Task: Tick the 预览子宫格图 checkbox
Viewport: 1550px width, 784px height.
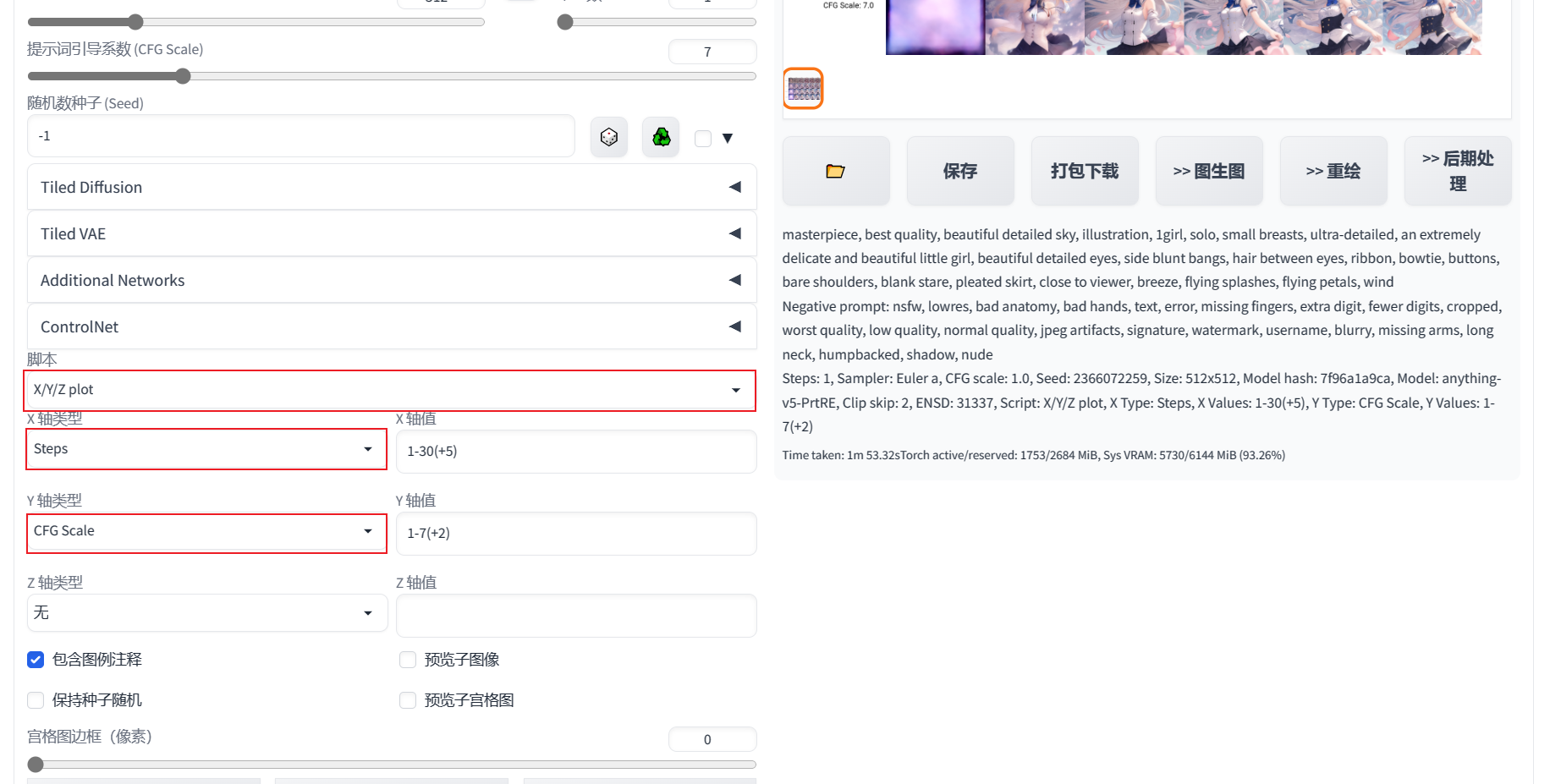Action: [x=408, y=700]
